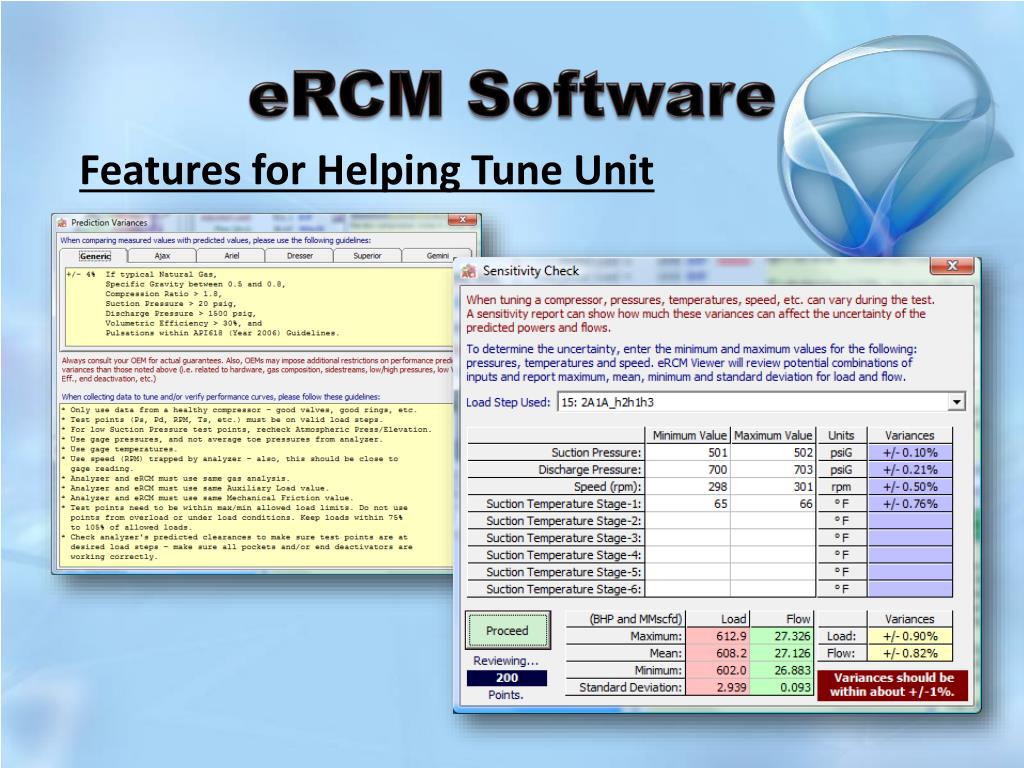Switch to the Ajax tab
This screenshot has height=768, width=1024.
tap(162, 256)
